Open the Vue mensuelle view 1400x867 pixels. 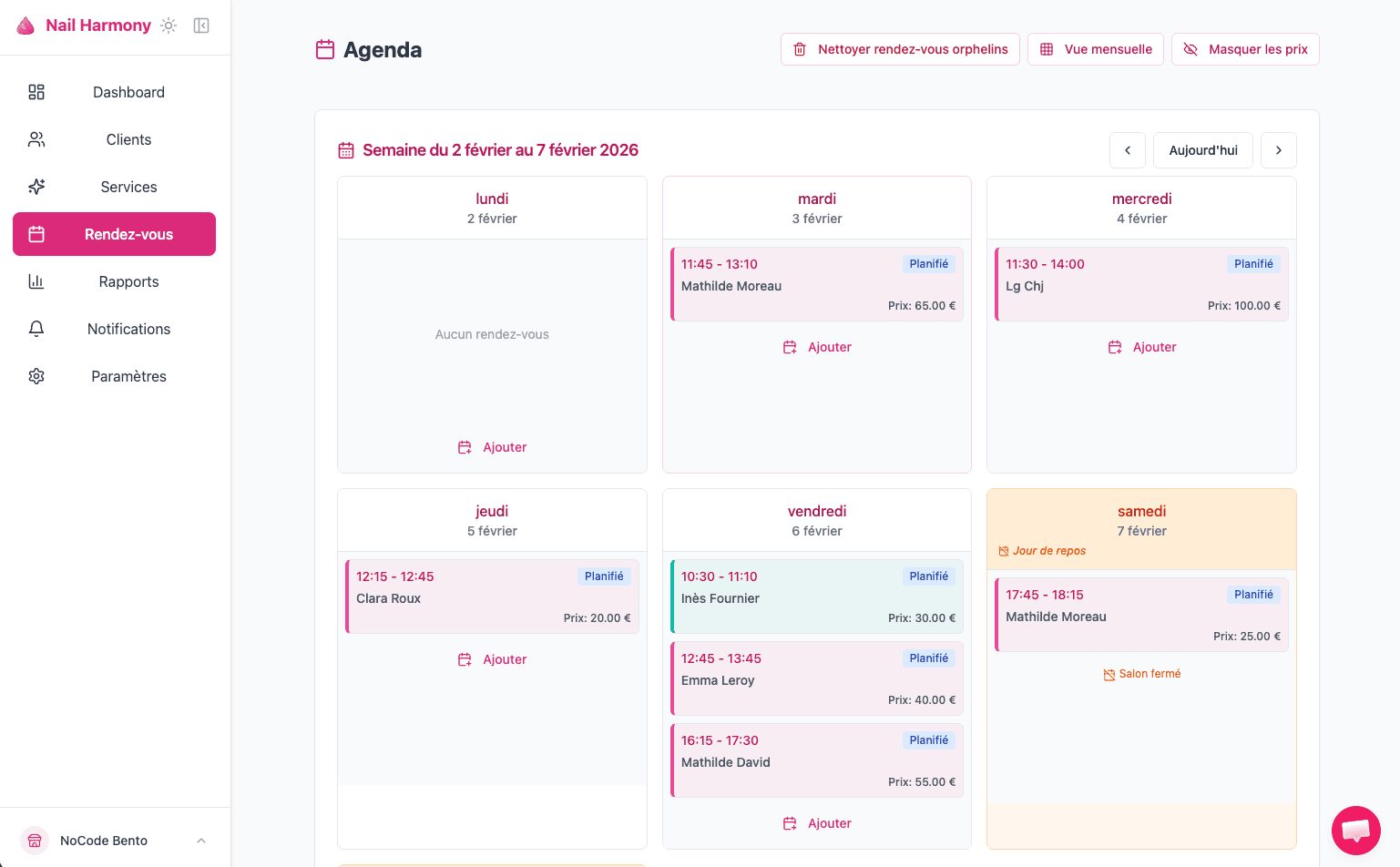coord(1095,49)
